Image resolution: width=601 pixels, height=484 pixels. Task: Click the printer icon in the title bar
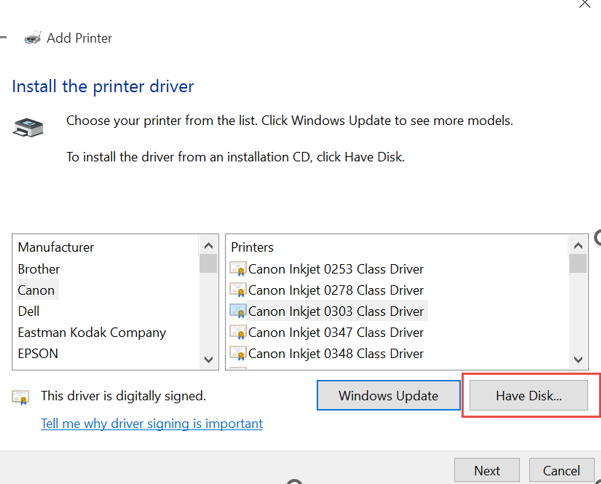click(x=33, y=38)
